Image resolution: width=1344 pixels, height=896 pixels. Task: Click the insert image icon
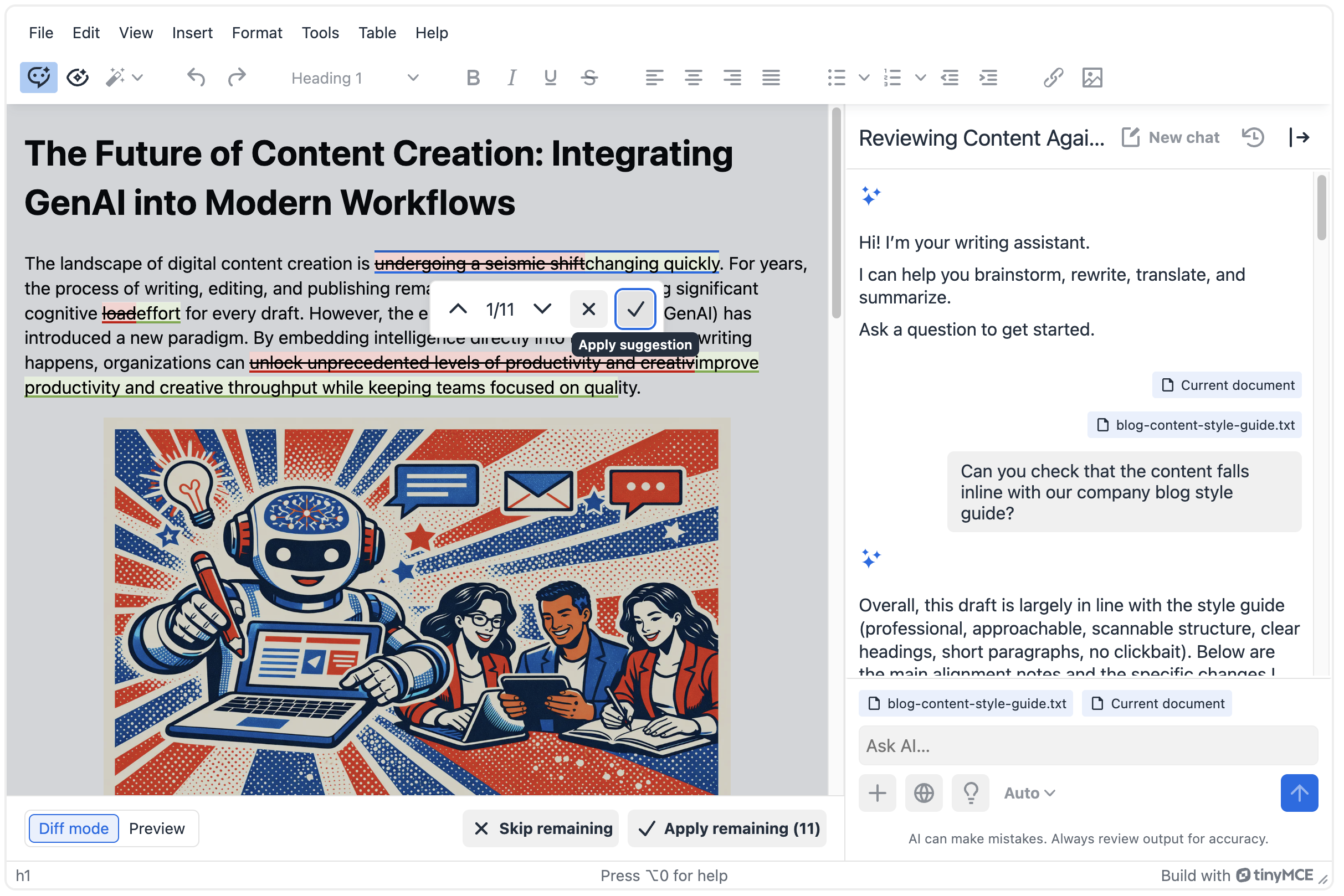click(x=1092, y=78)
